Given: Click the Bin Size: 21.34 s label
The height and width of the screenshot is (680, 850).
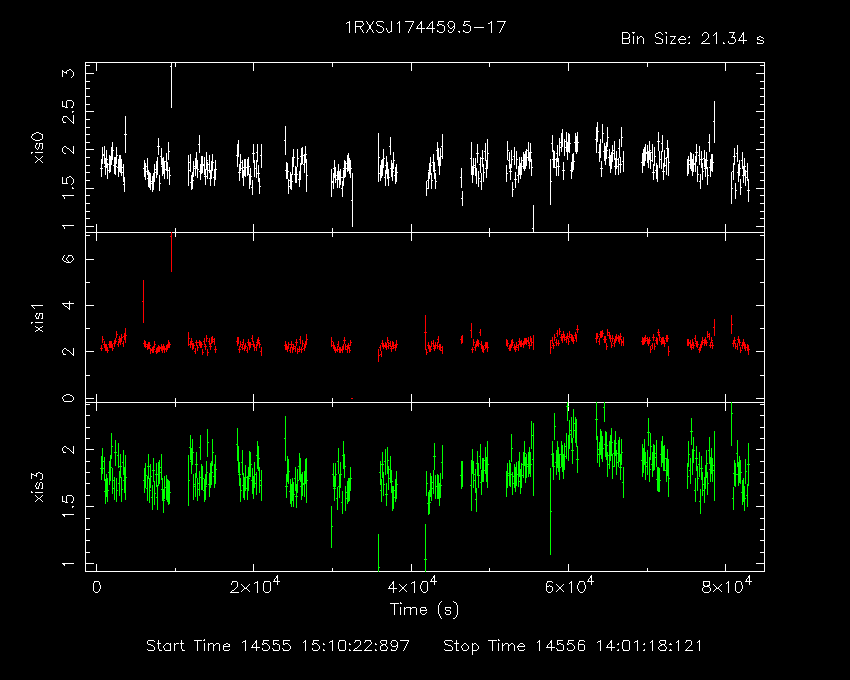Looking at the screenshot, I should [x=692, y=39].
